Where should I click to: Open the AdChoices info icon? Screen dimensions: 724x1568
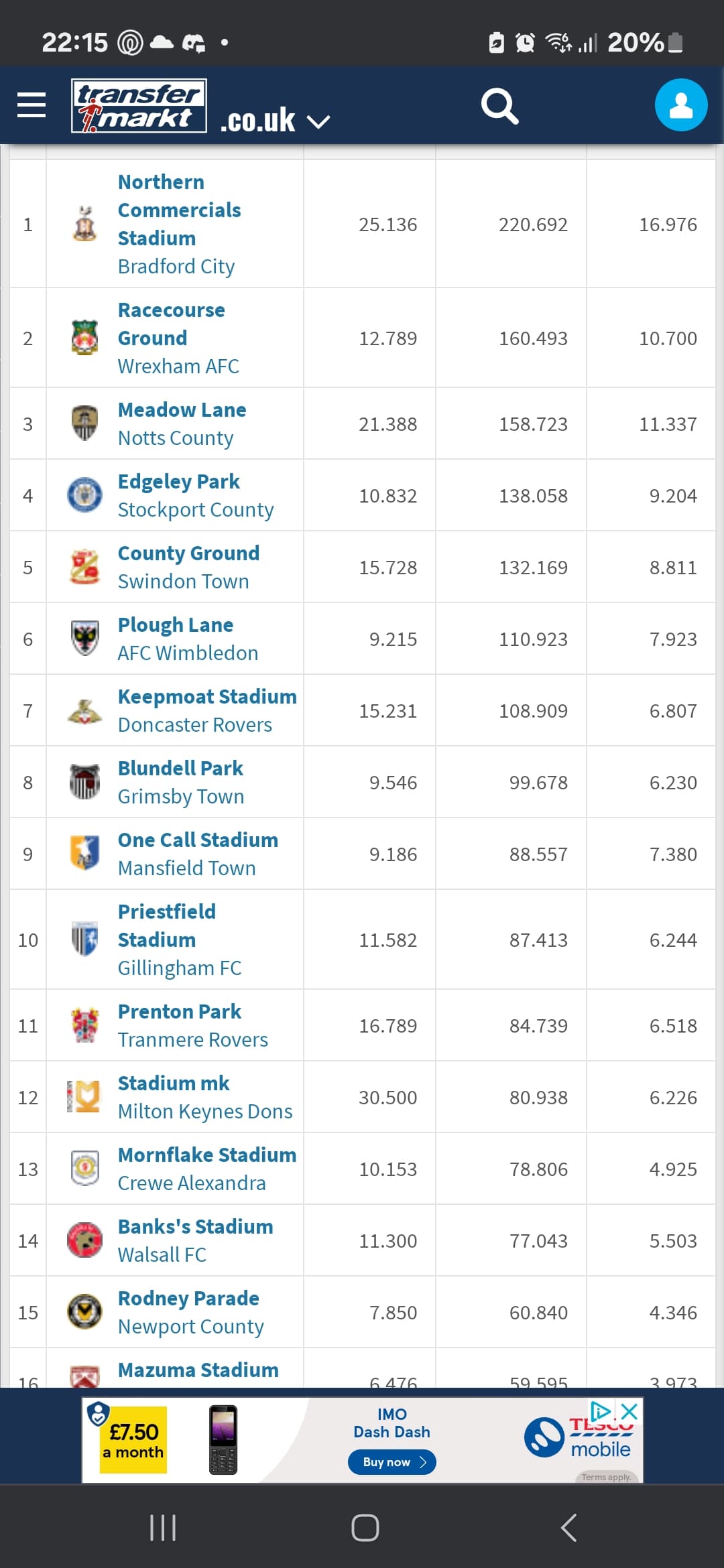601,1411
